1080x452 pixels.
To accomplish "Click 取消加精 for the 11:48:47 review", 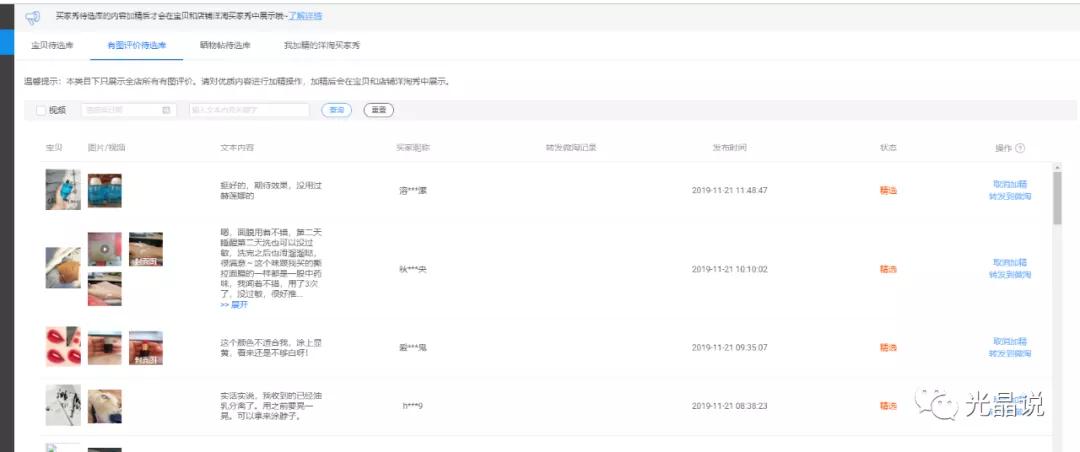I will tap(1010, 184).
